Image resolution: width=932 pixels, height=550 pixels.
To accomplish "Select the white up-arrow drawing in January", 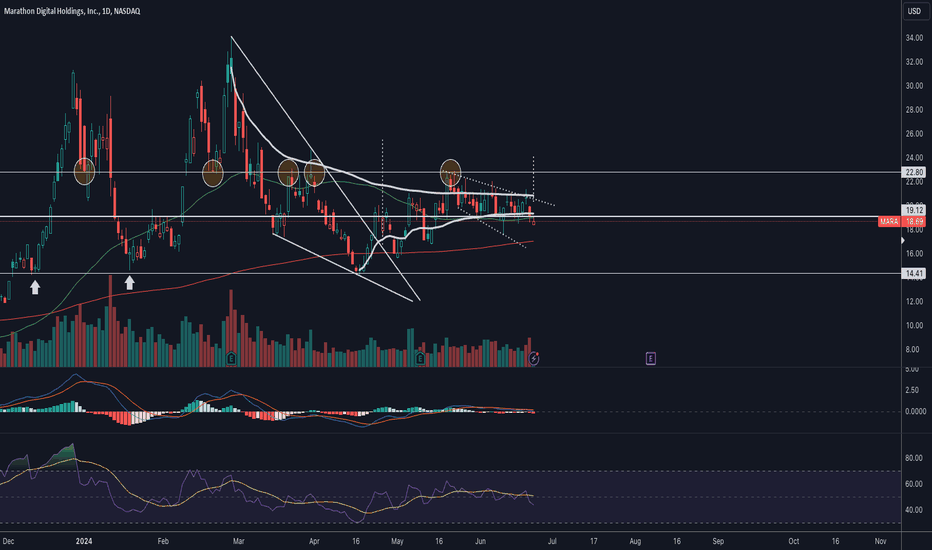I will [129, 282].
